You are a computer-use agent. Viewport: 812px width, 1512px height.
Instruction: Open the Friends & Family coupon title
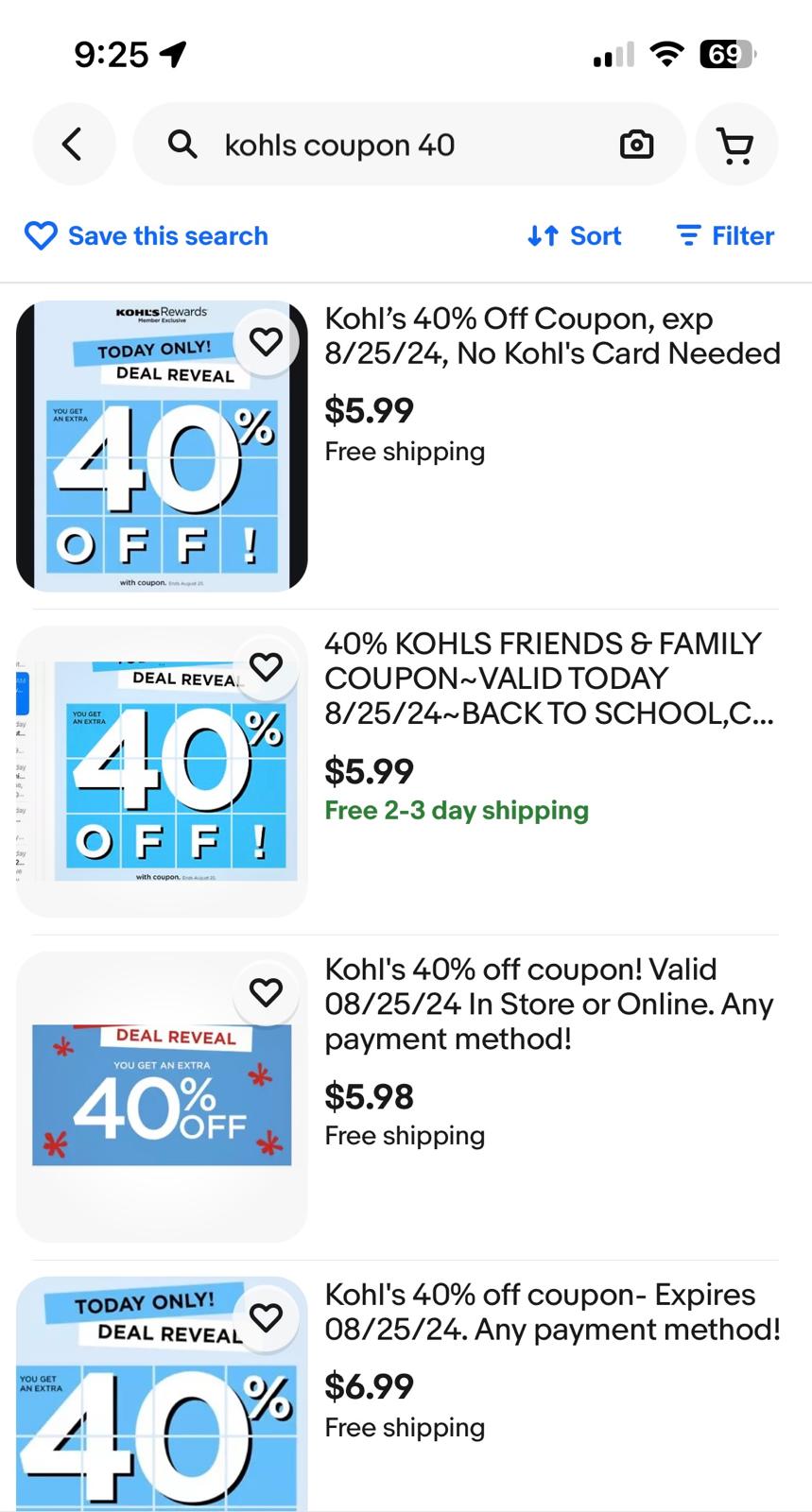pos(548,678)
